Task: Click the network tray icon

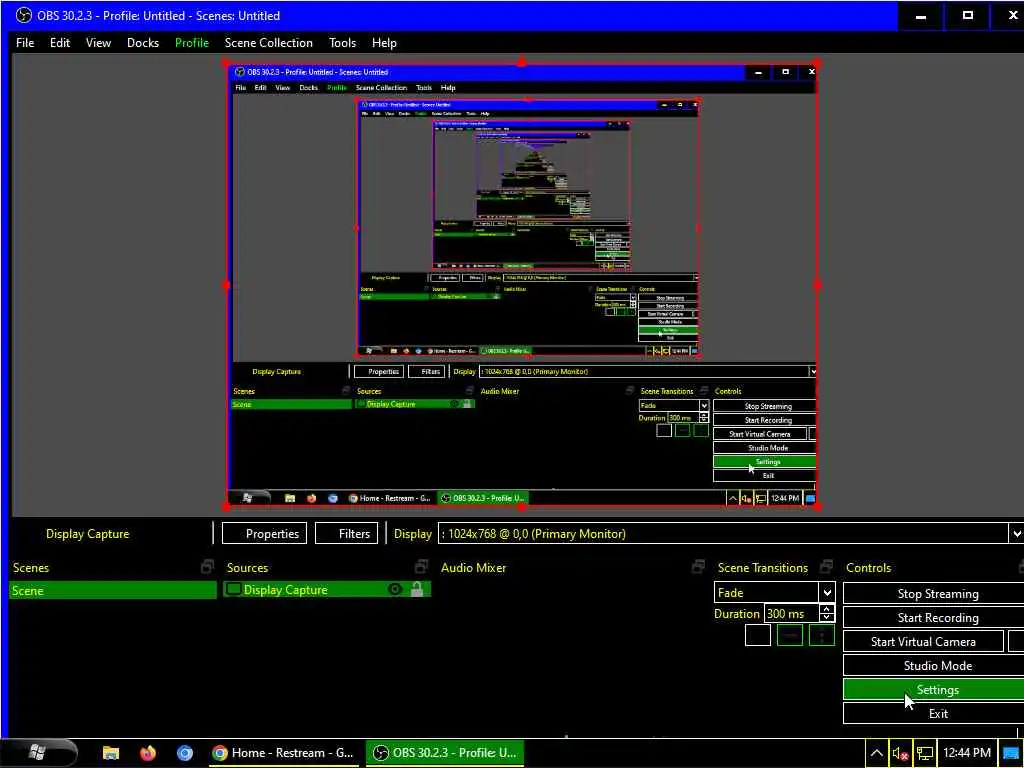Action: (924, 753)
